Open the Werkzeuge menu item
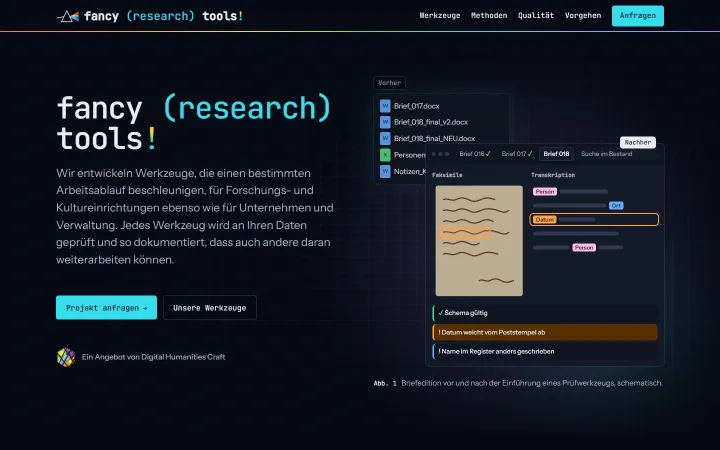This screenshot has height=450, width=720. (439, 16)
